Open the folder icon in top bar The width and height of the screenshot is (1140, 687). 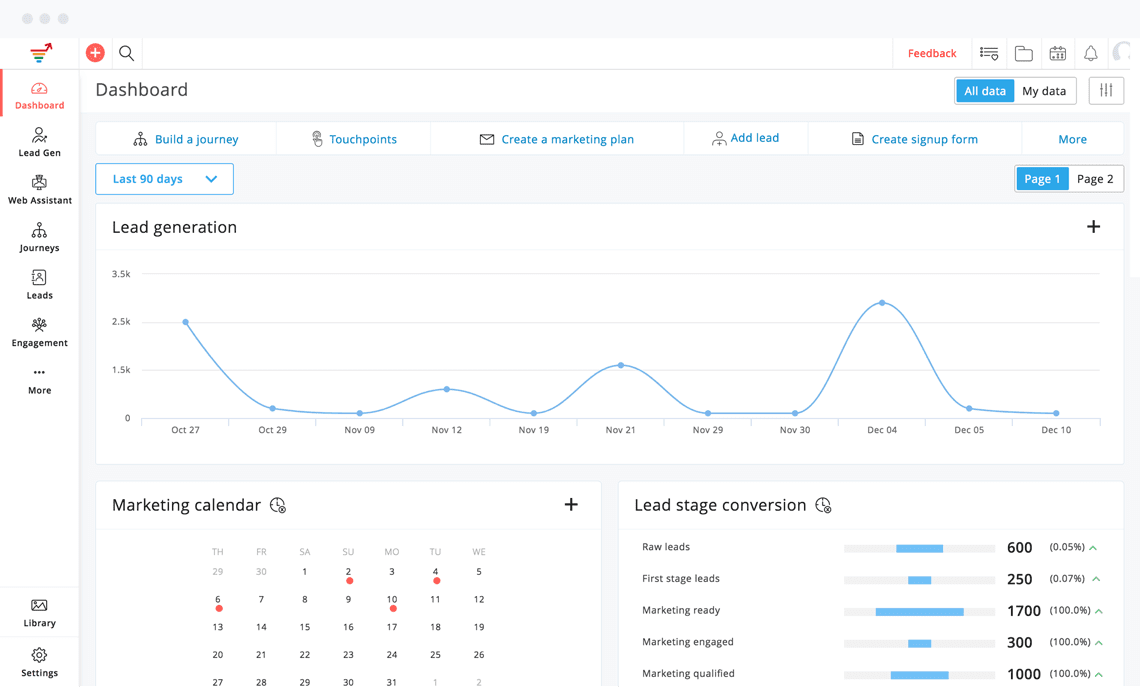[x=1023, y=53]
